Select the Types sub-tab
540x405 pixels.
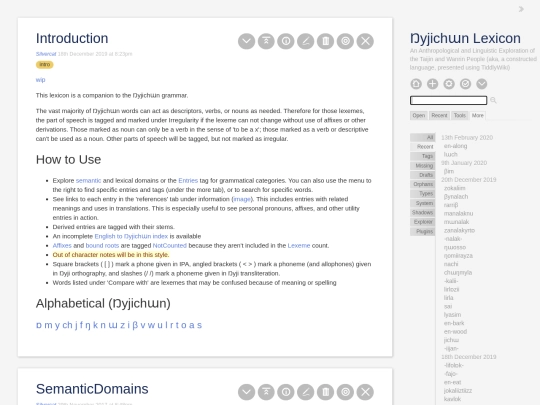(x=423, y=194)
